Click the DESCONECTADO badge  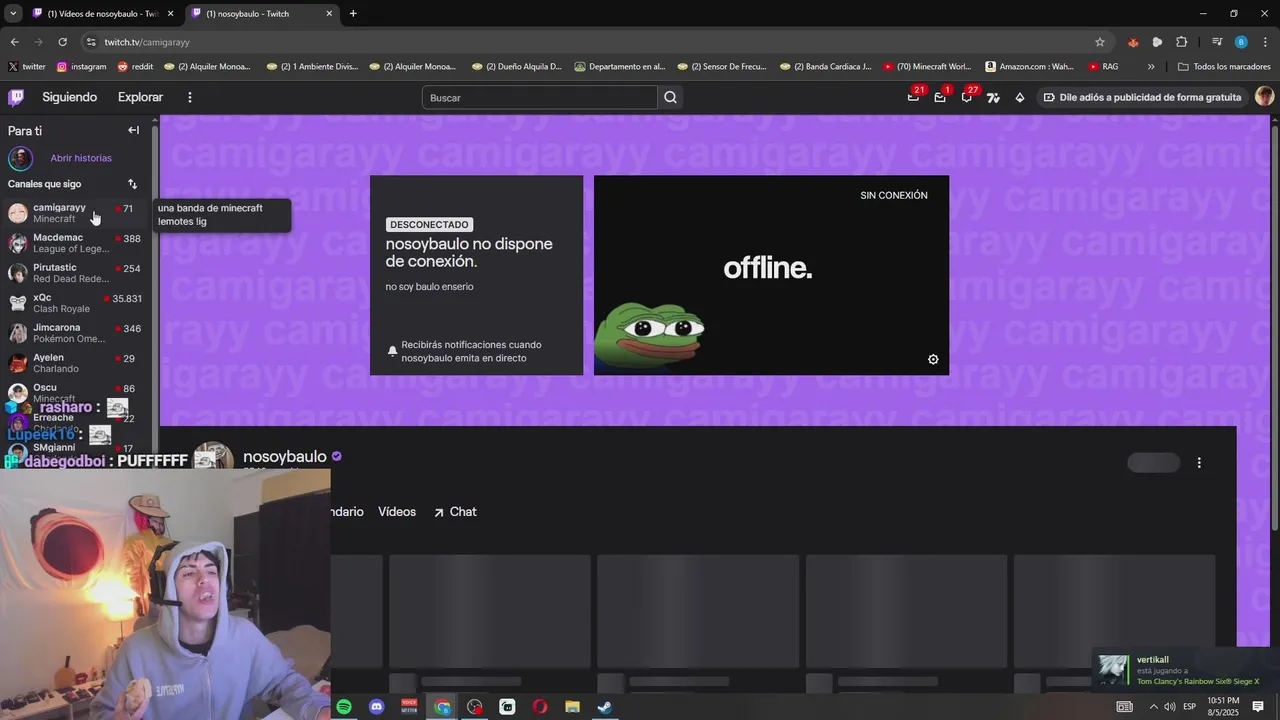(x=429, y=225)
